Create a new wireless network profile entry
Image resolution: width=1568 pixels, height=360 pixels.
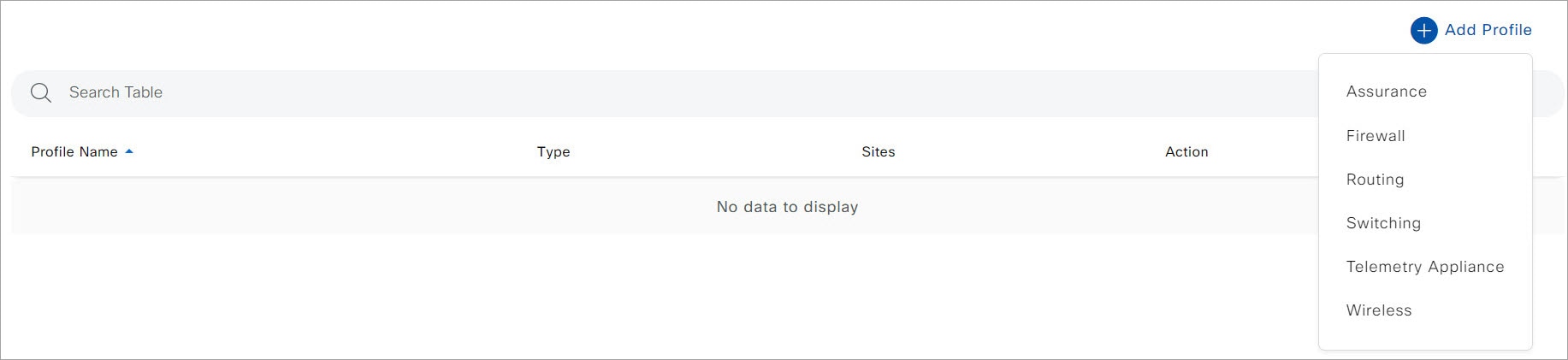coord(1378,310)
